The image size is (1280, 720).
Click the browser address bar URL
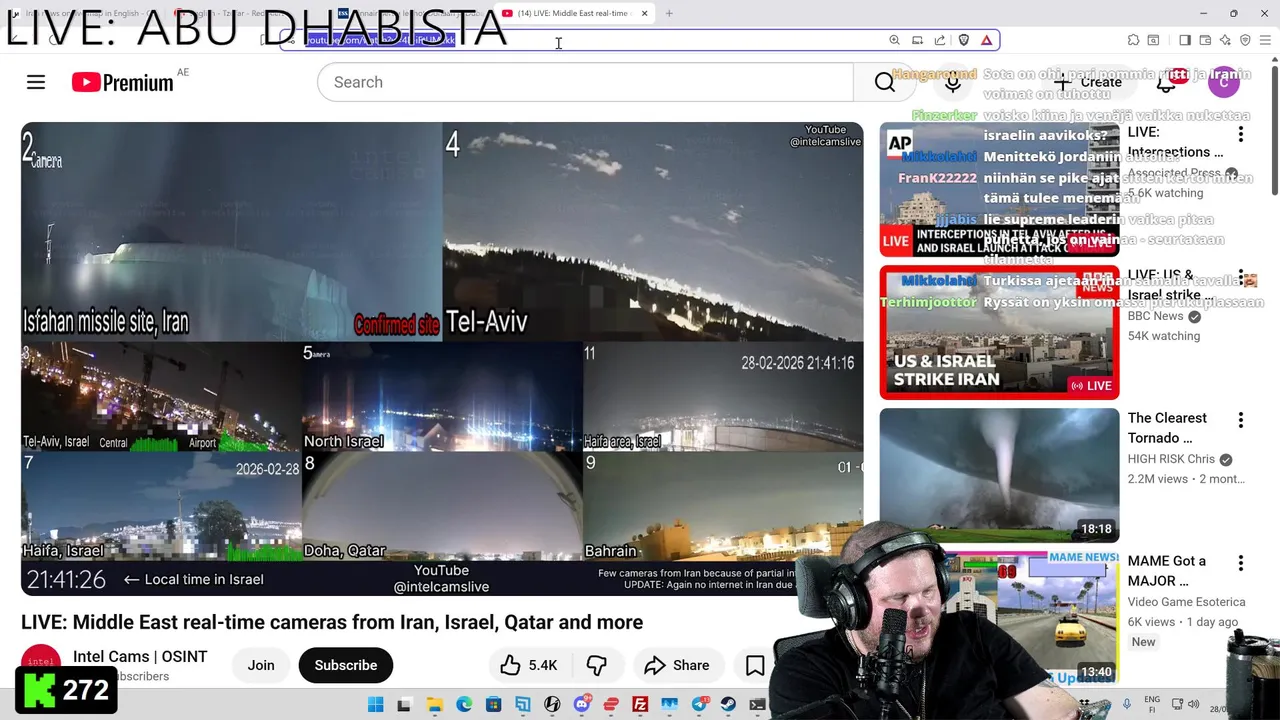point(380,40)
